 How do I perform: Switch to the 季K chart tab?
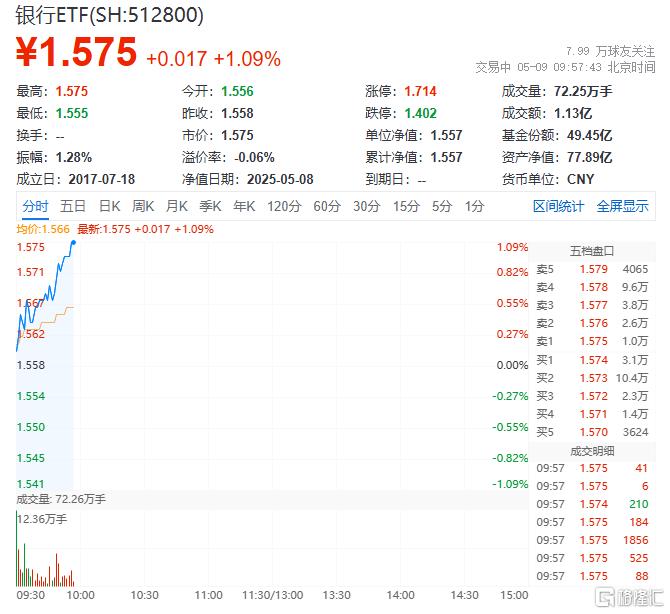click(210, 206)
